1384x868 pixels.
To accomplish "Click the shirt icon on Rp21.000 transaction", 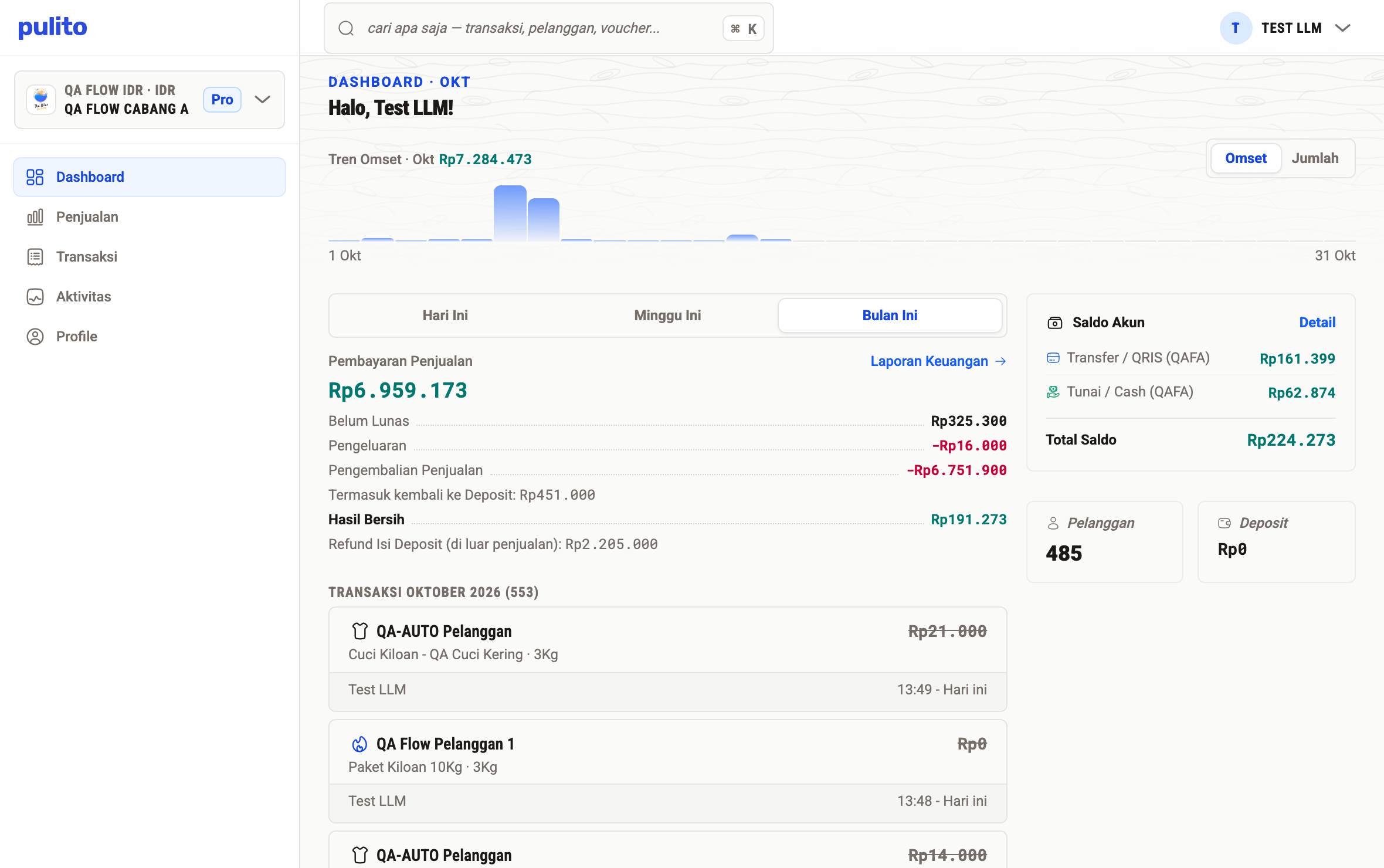I will (359, 631).
